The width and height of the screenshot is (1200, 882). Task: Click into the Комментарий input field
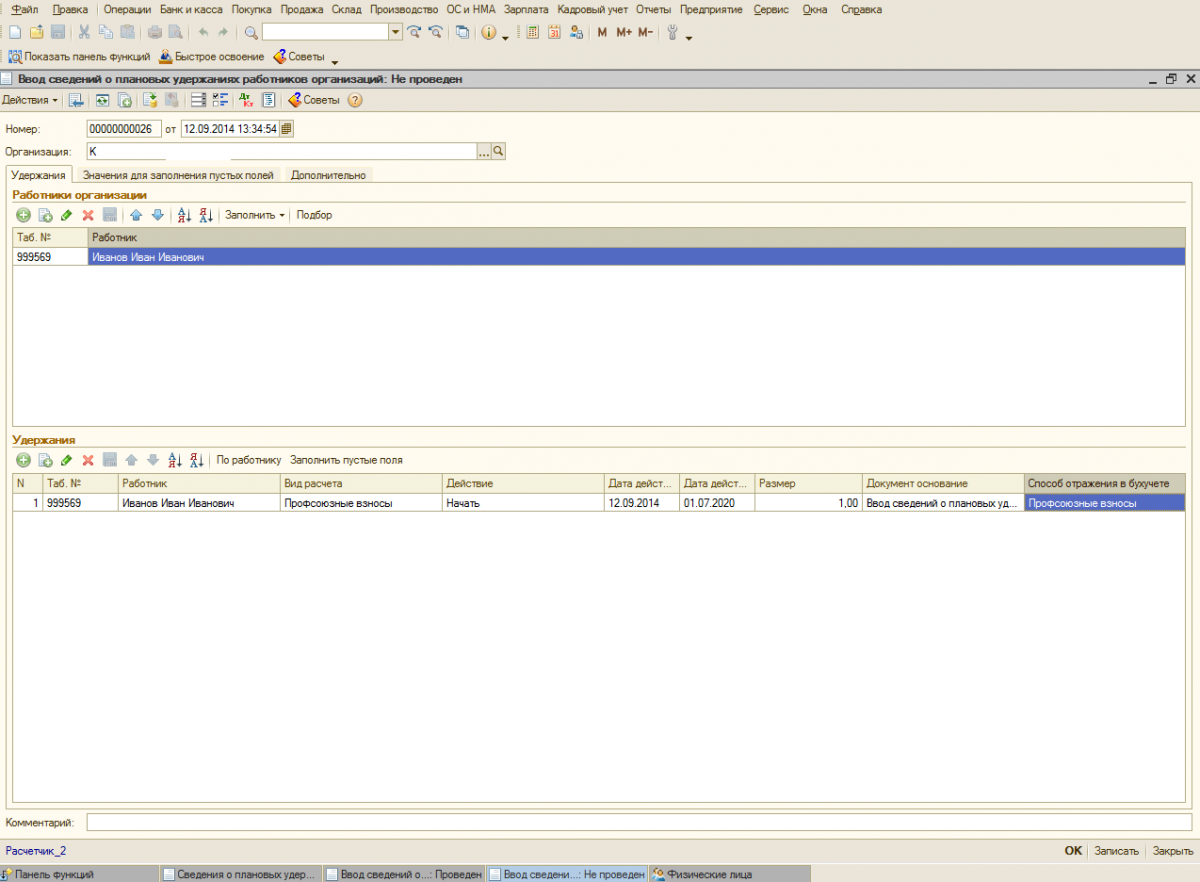click(x=638, y=822)
